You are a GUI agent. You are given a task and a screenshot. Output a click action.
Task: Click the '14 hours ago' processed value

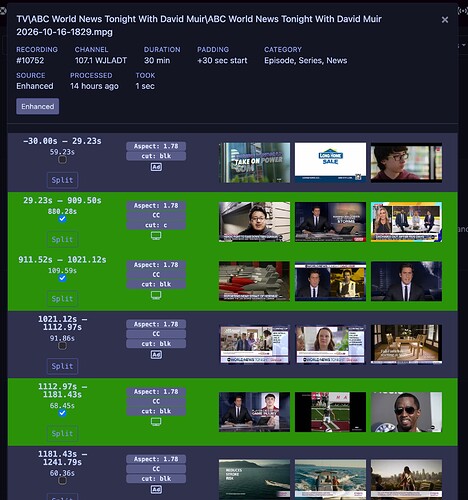point(94,86)
